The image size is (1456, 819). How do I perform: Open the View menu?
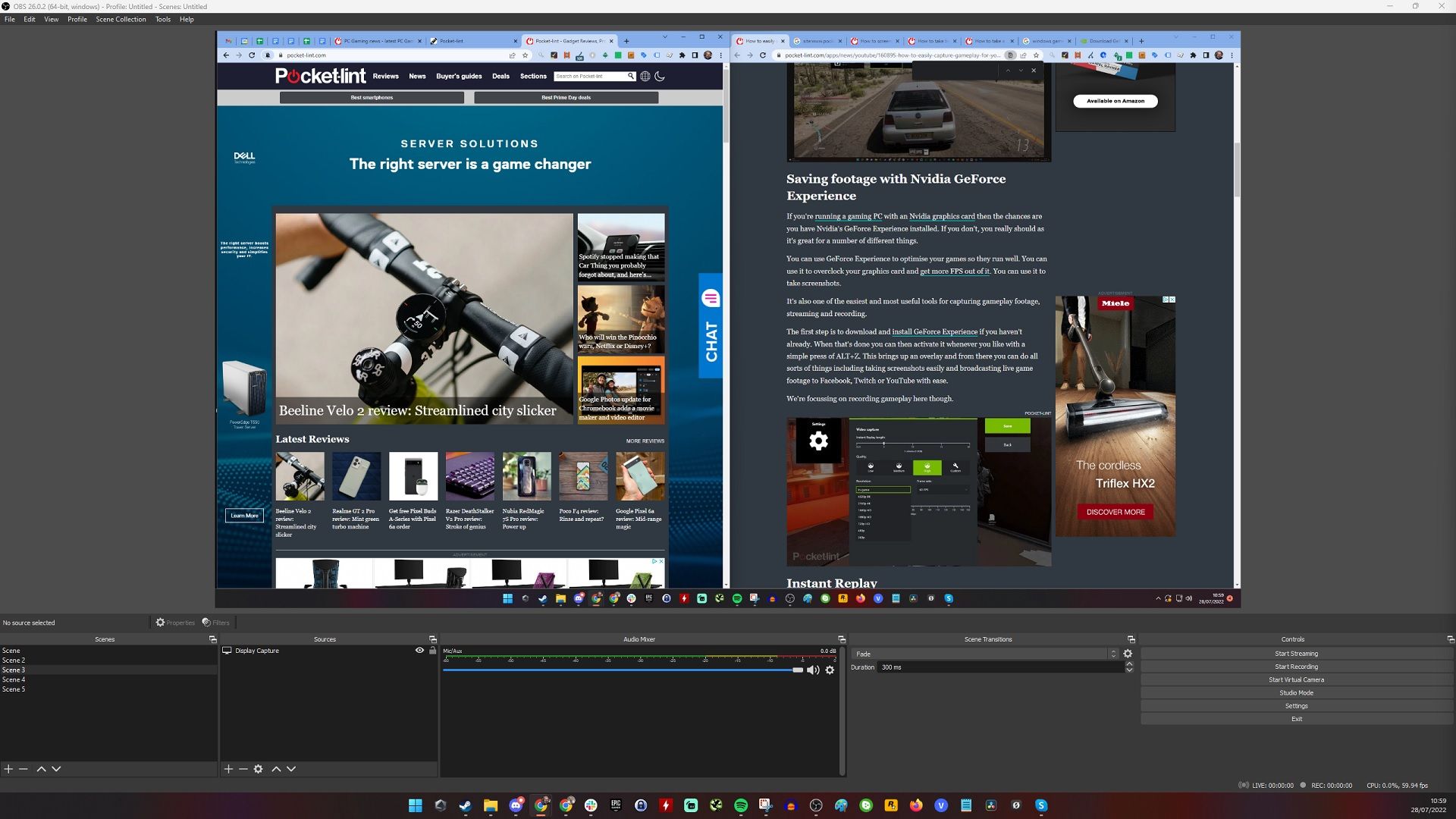[52, 19]
